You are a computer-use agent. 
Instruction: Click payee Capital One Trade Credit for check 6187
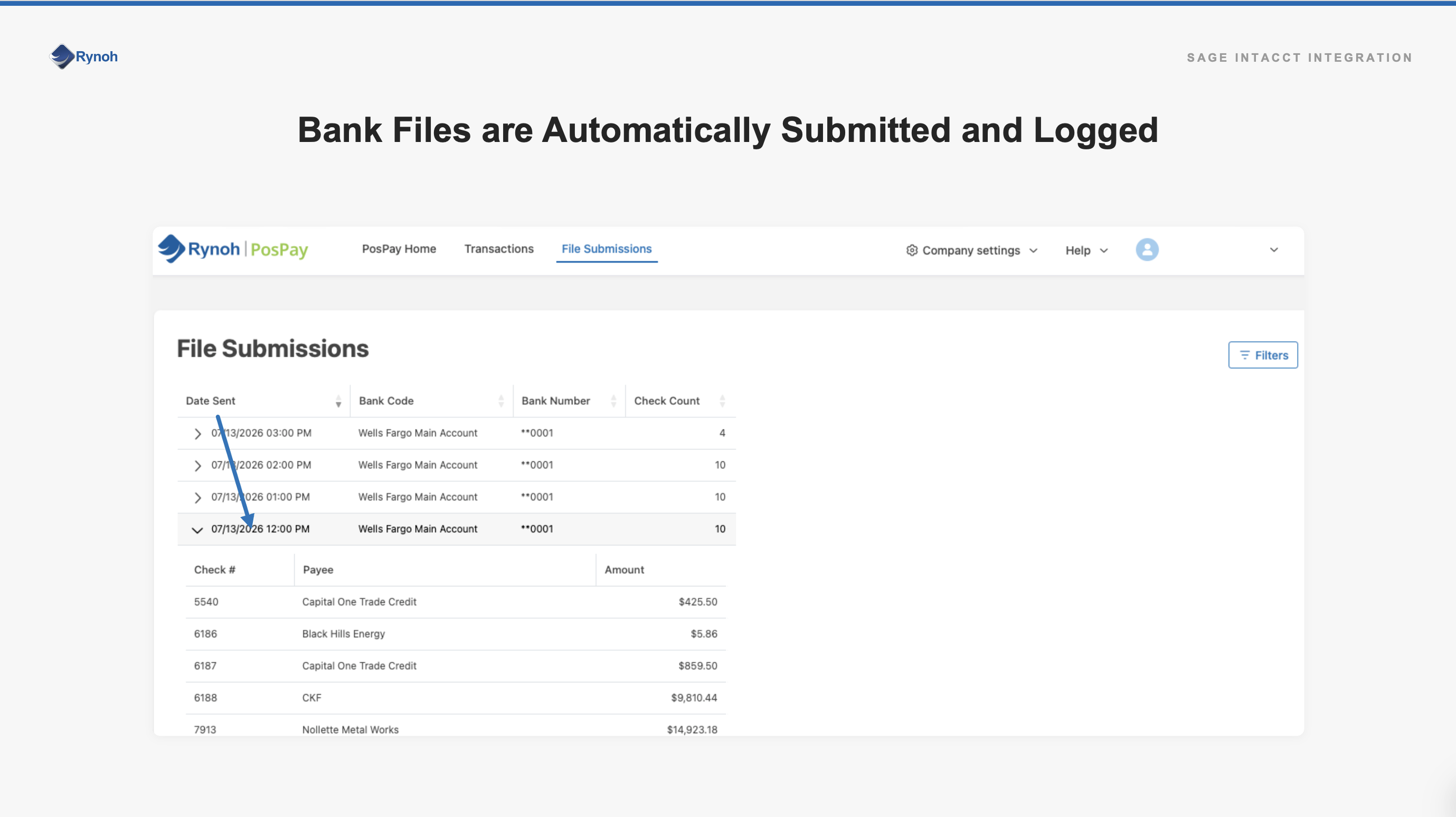(x=359, y=666)
